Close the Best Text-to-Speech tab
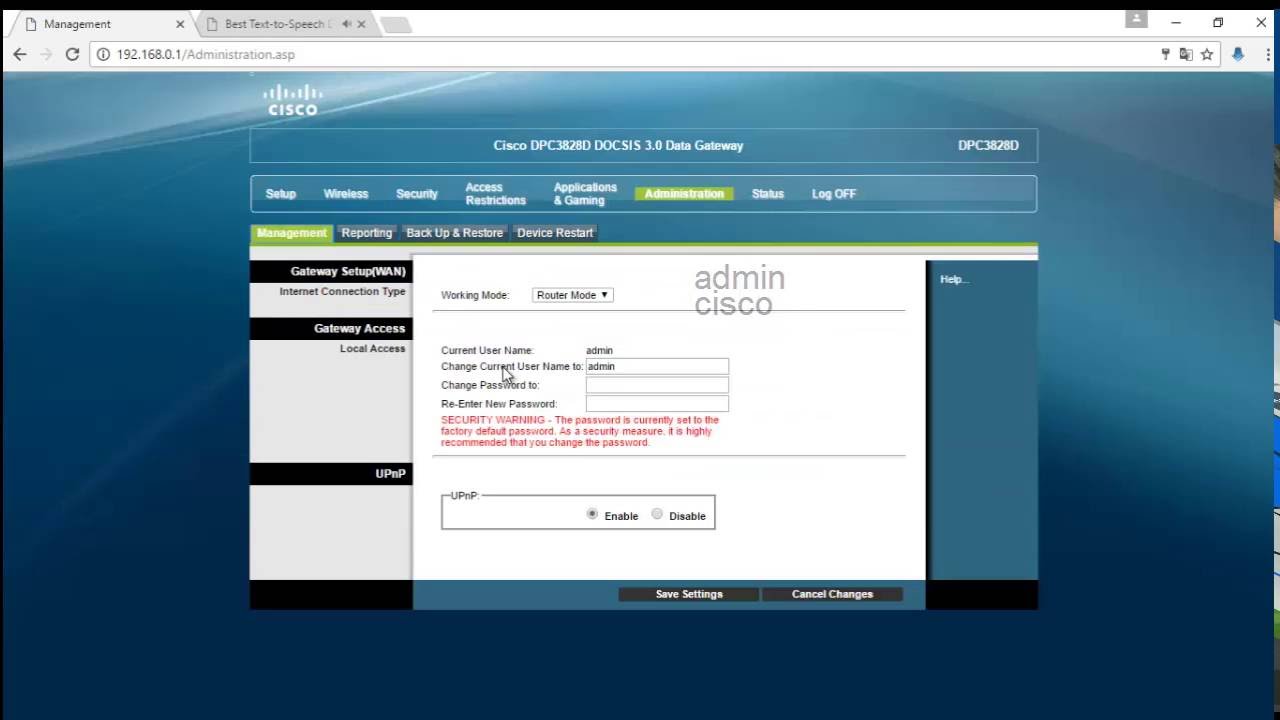The height and width of the screenshot is (720, 1280). coord(361,24)
